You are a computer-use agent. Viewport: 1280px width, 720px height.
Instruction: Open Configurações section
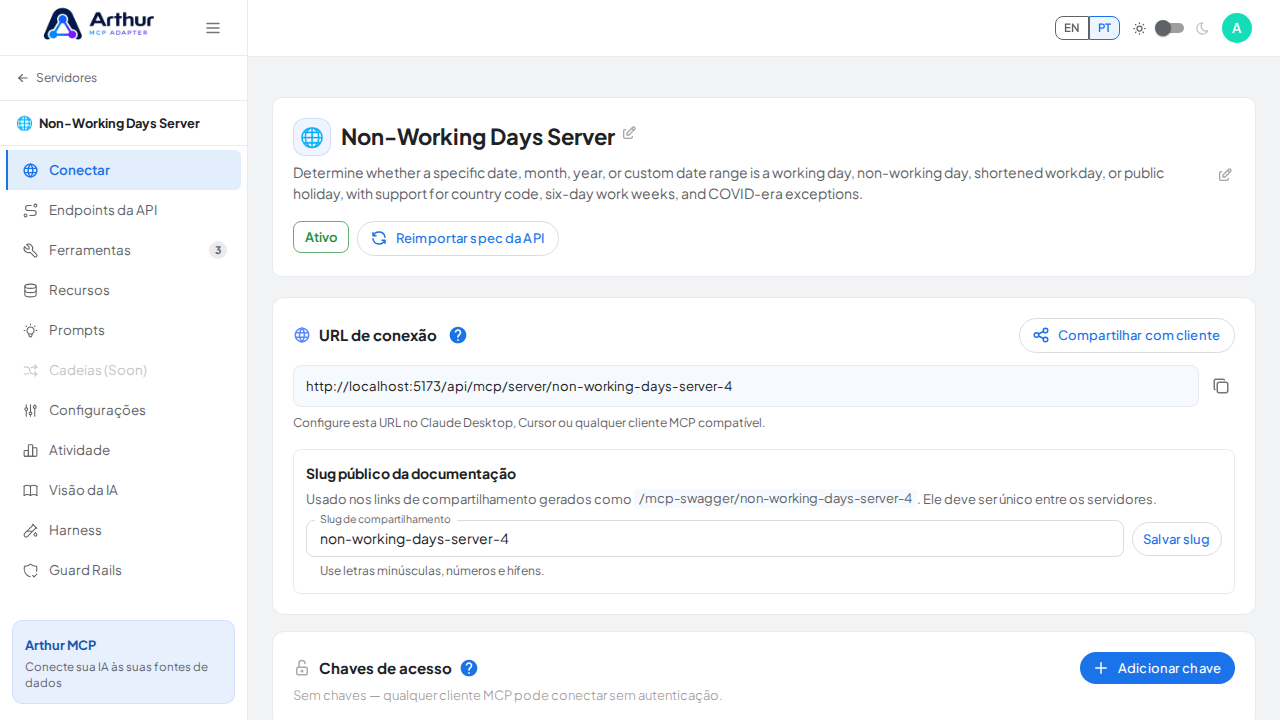click(x=123, y=410)
